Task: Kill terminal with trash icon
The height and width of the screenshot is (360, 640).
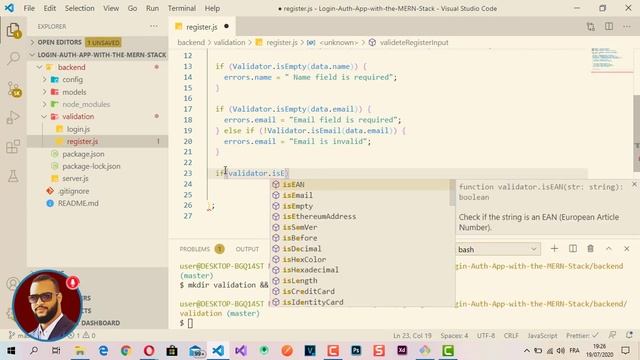Action: [x=590, y=249]
